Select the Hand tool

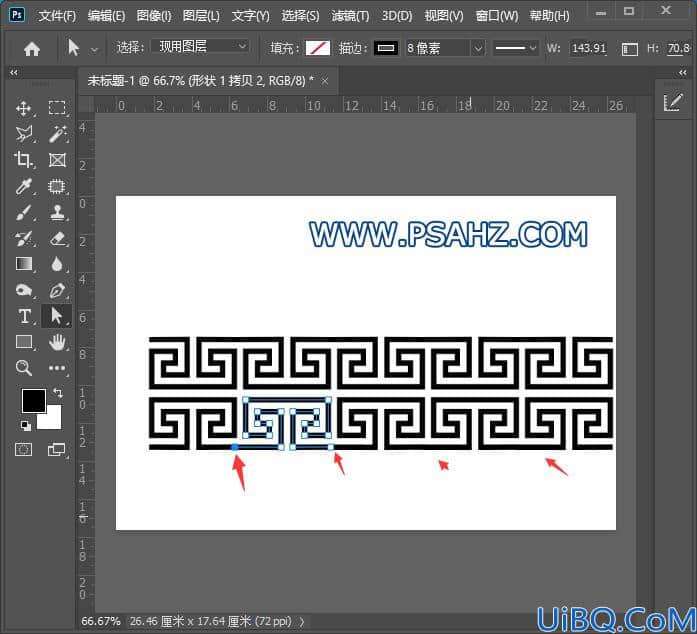(x=57, y=342)
